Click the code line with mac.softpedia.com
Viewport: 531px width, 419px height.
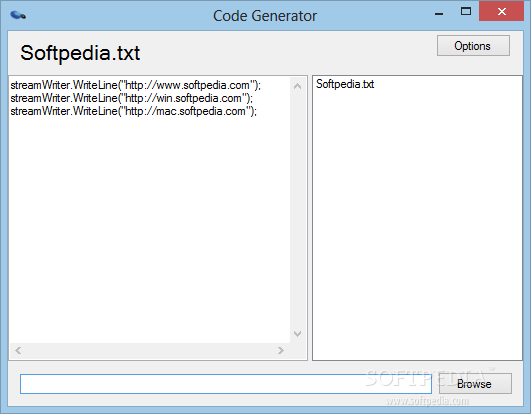pos(134,111)
